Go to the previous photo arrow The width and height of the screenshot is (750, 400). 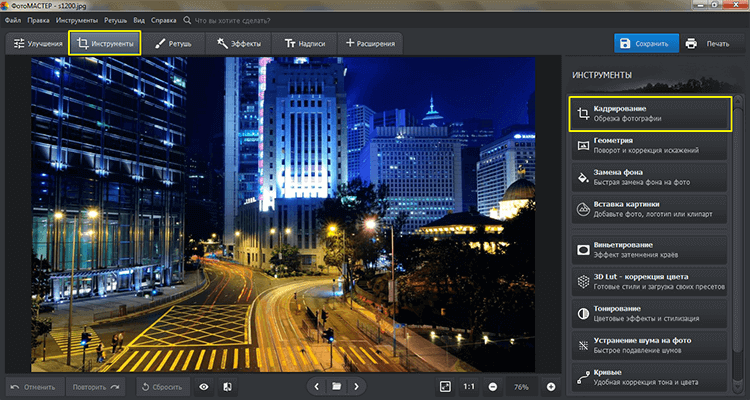[x=317, y=386]
